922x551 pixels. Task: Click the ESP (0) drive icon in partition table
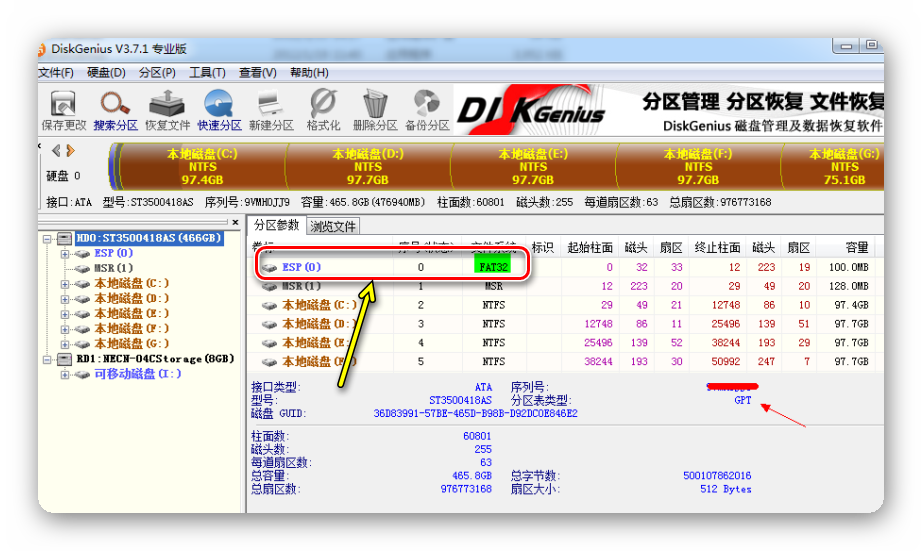tap(269, 268)
